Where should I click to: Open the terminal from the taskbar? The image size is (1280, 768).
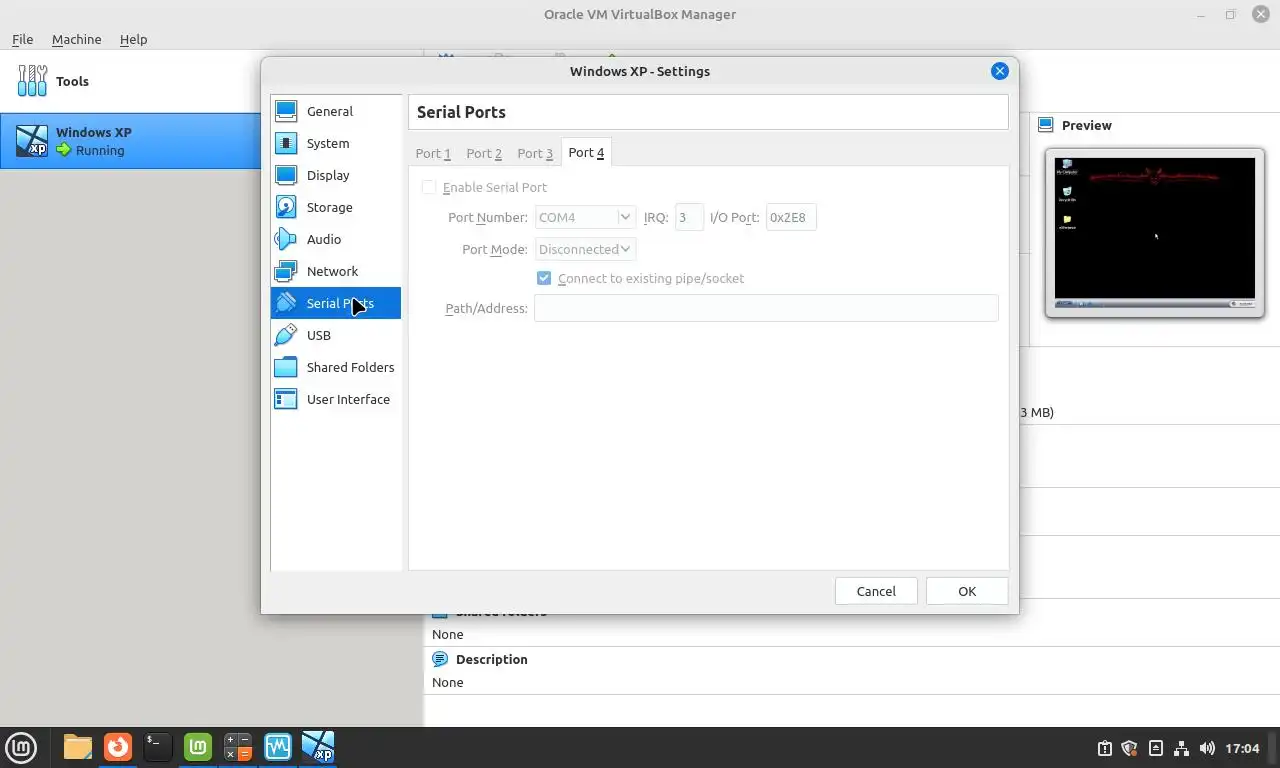pos(158,747)
